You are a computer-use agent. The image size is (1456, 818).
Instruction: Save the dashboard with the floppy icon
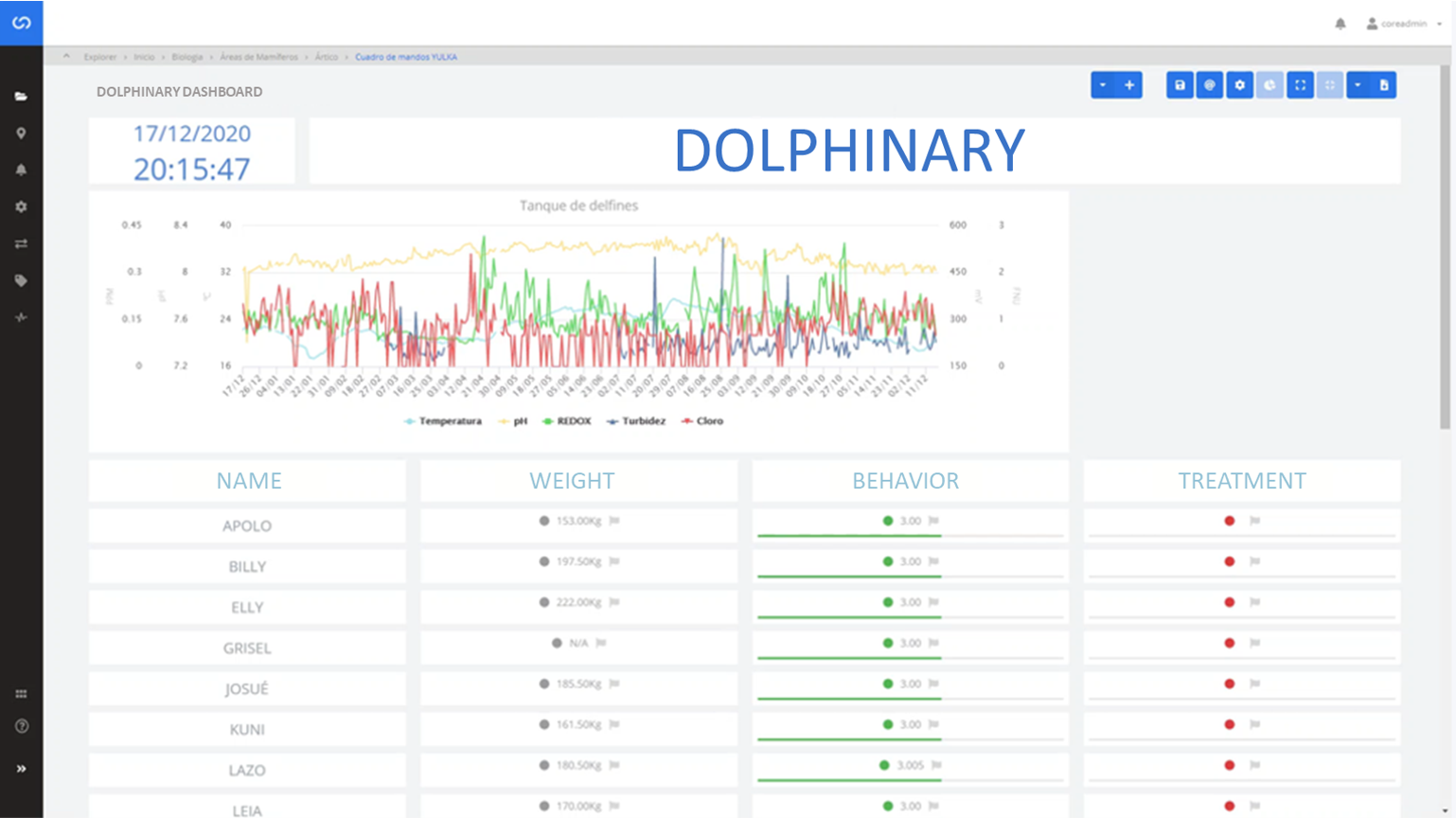pos(1180,85)
